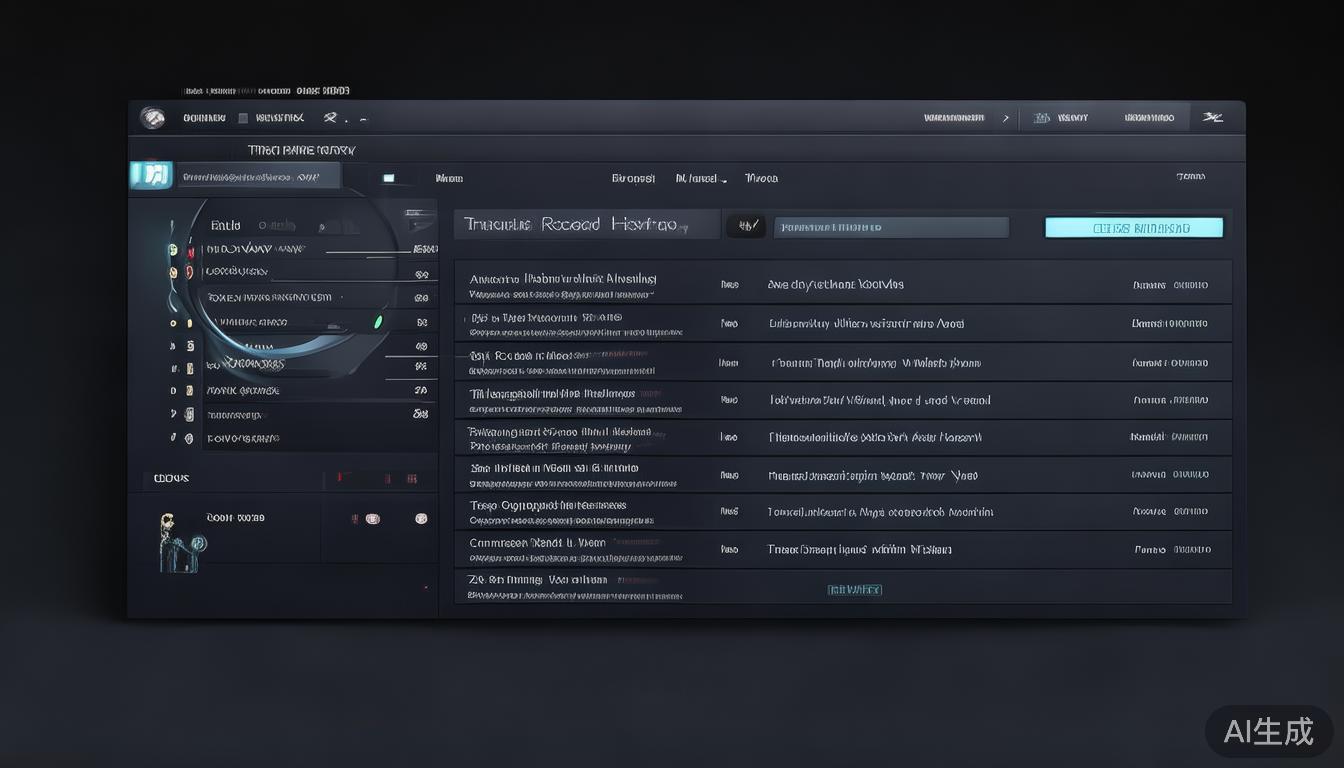1344x768 pixels.
Task: Select the tab left of the dropdown in filter row
Action: pos(633,178)
